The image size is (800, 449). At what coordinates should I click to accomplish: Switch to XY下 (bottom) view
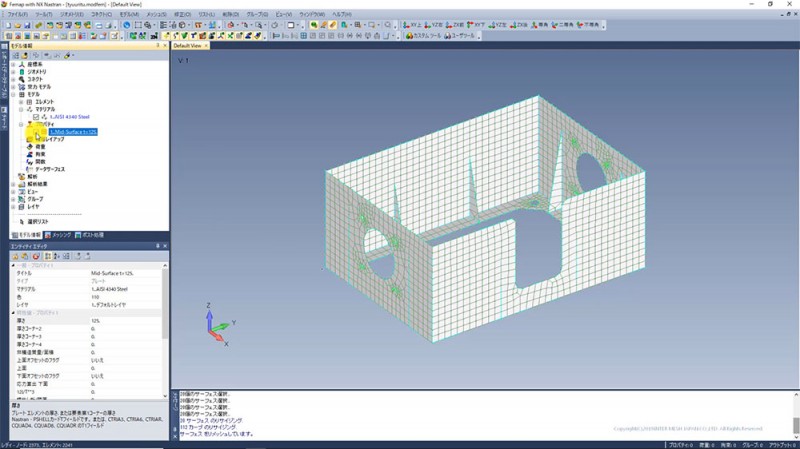pos(476,25)
